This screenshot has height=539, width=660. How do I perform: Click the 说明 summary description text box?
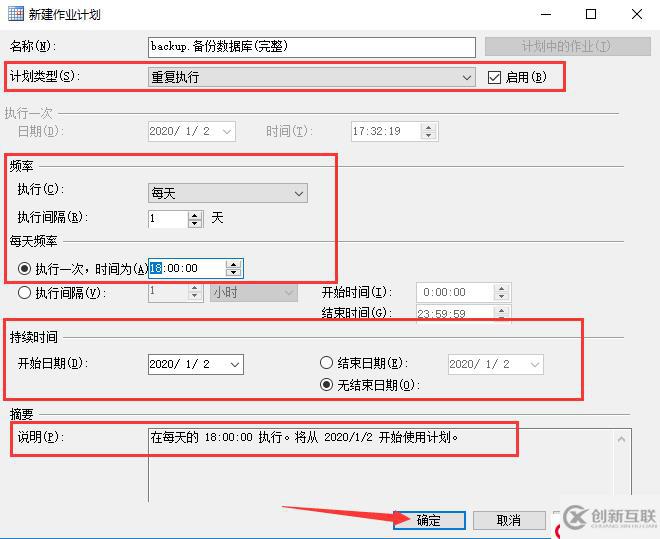click(x=390, y=465)
